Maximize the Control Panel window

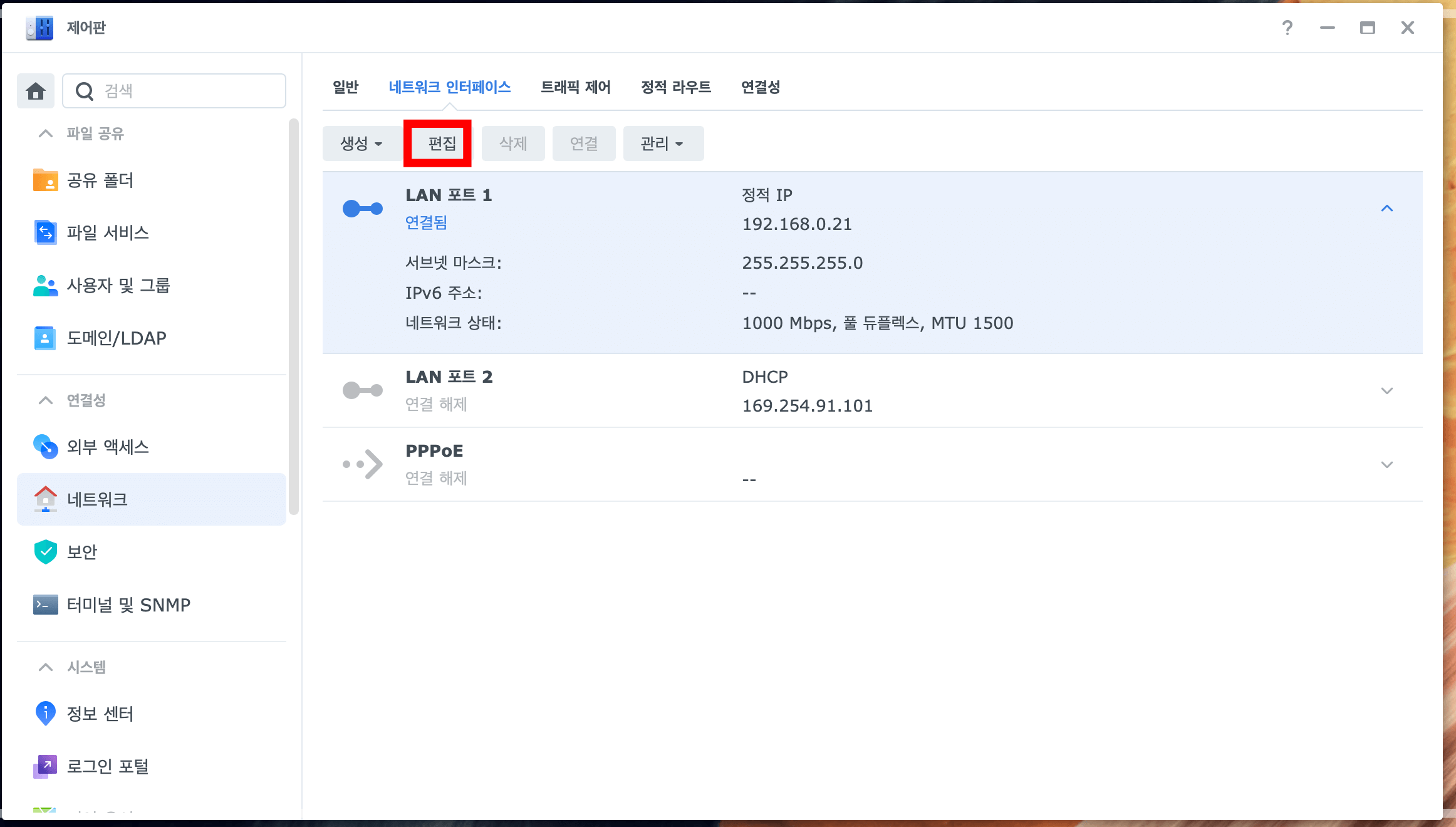(1368, 28)
